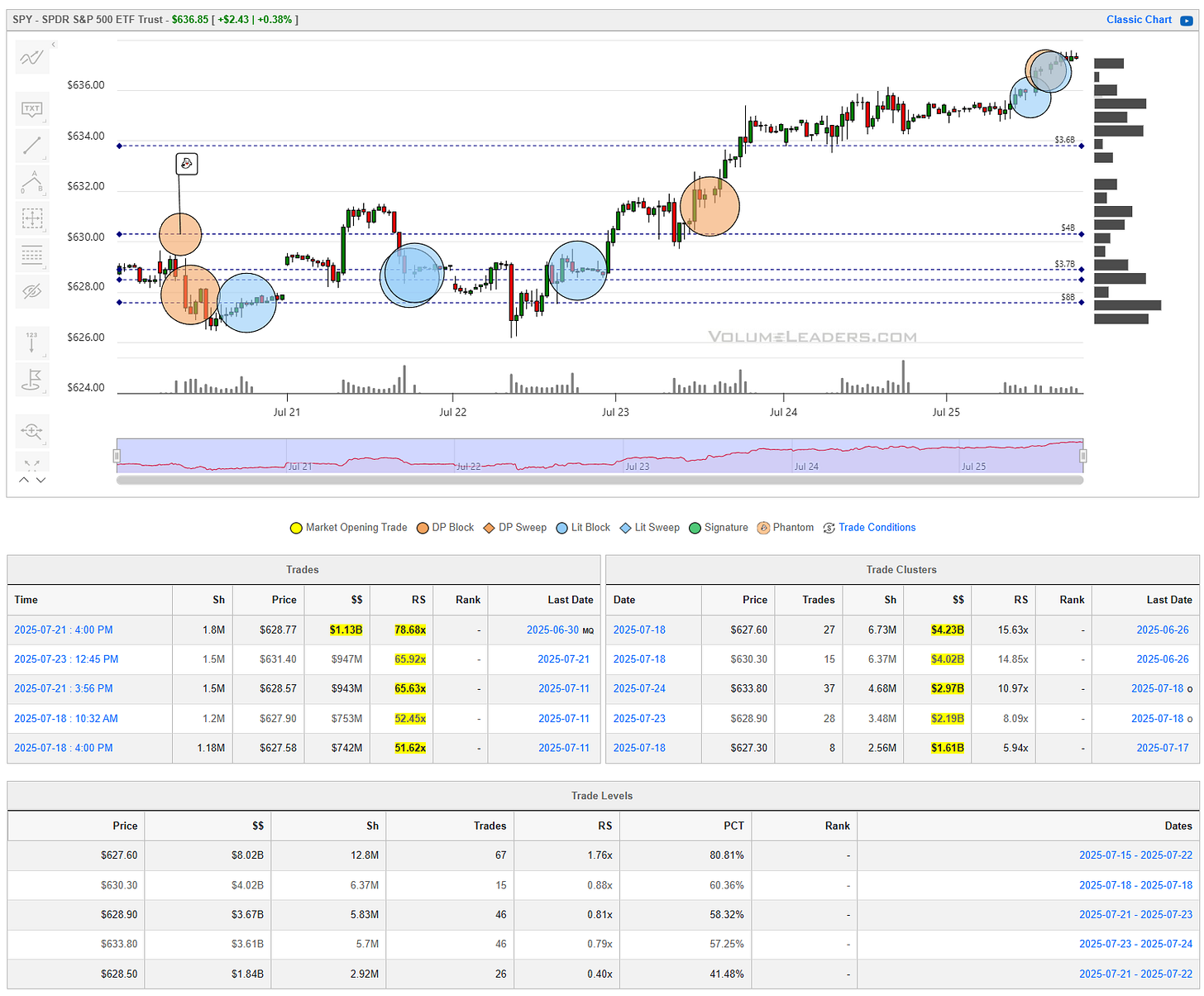Open dates 2025-07-21 - 2025-07-23 link

(1135, 915)
